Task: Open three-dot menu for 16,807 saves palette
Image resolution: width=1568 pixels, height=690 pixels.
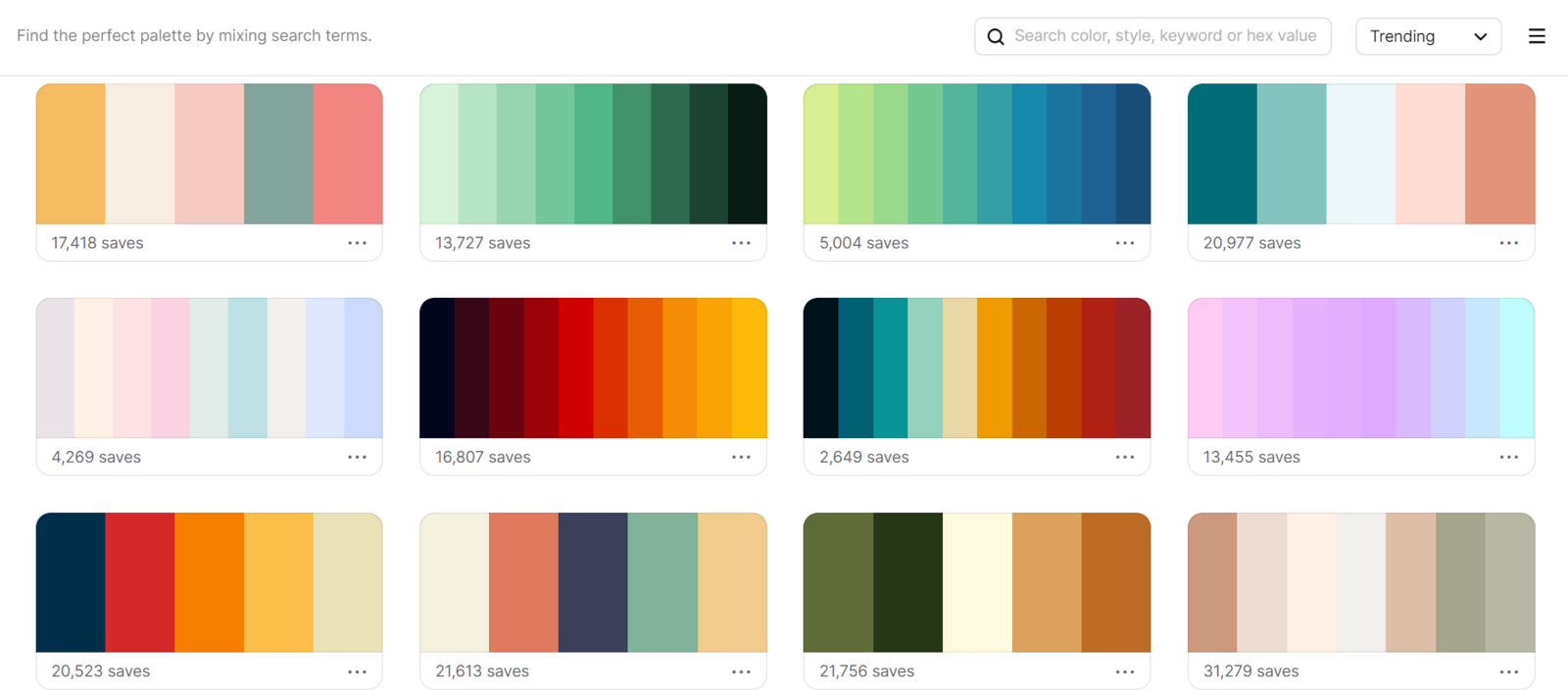Action: coord(741,457)
